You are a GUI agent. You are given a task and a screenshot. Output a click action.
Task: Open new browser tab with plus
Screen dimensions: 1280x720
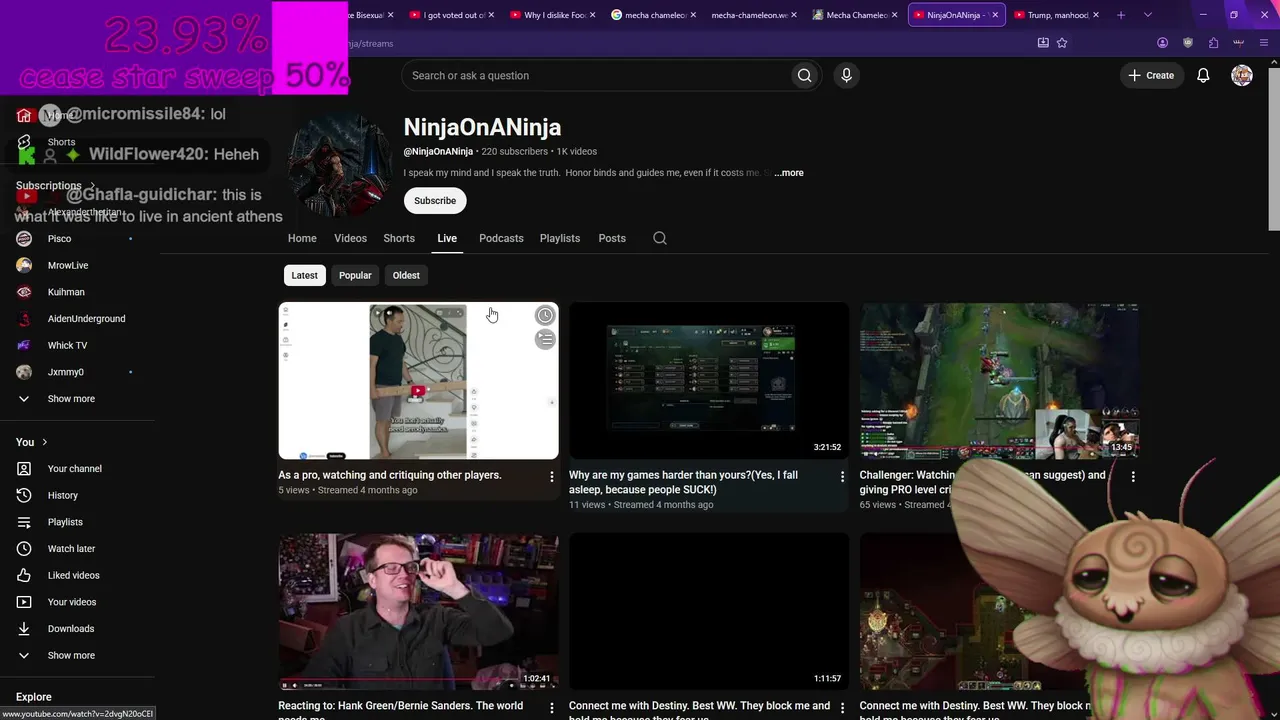pyautogui.click(x=1121, y=15)
